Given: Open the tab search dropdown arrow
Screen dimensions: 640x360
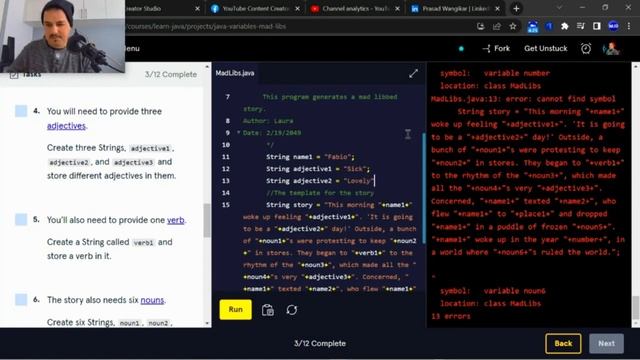Looking at the screenshot, I should pyautogui.click(x=559, y=8).
